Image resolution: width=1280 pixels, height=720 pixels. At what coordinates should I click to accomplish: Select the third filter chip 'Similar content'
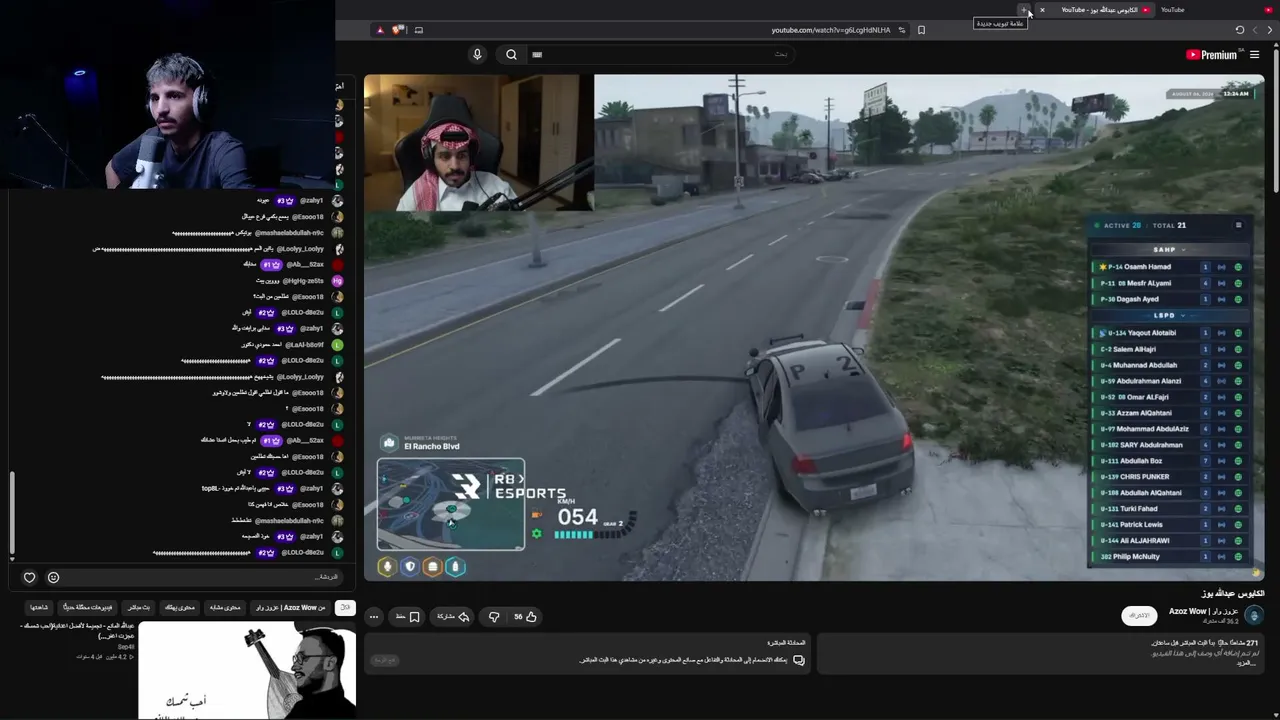[225, 607]
